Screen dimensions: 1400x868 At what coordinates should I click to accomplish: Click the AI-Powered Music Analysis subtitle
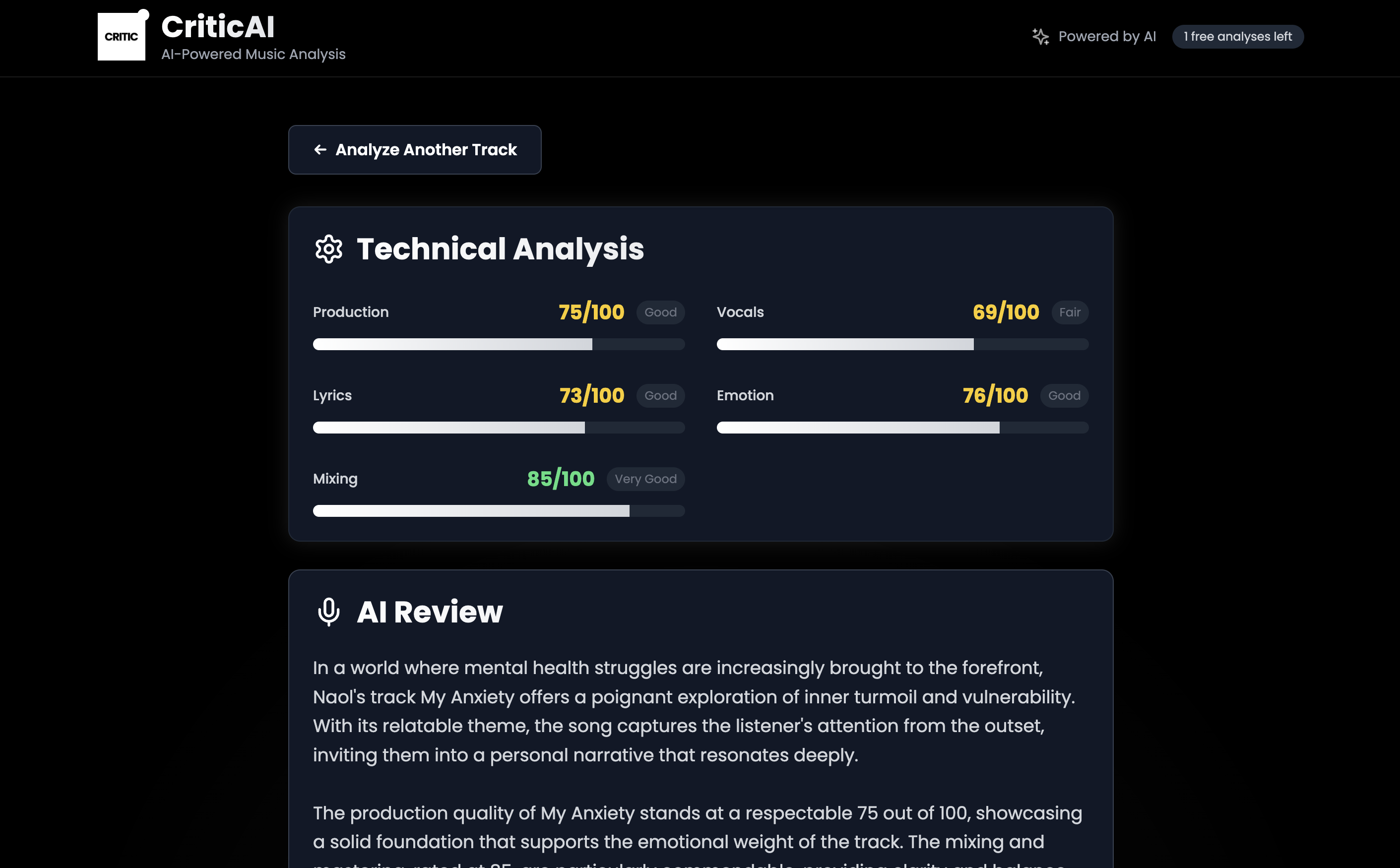(253, 54)
